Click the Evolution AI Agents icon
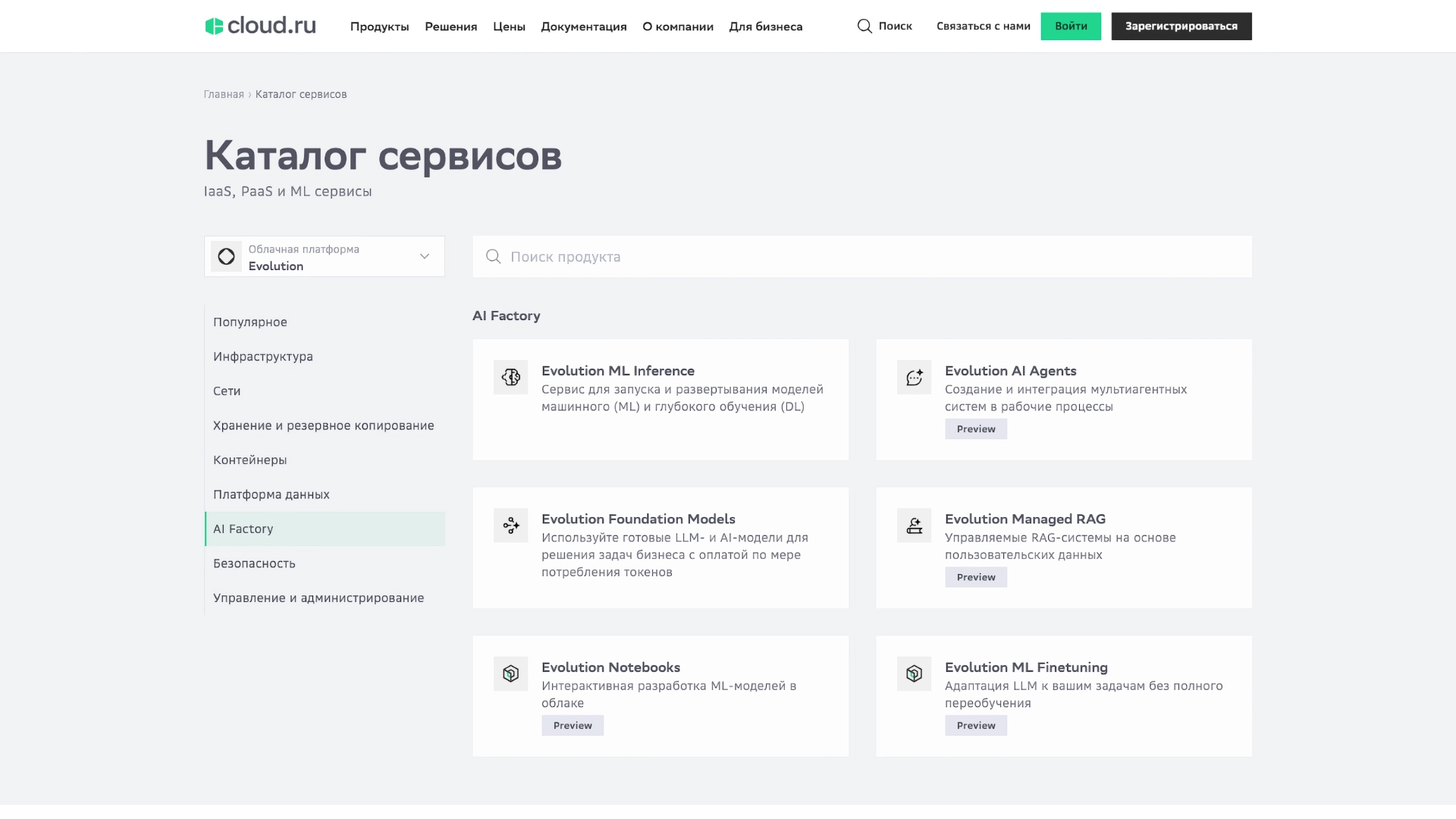The height and width of the screenshot is (819, 1456). 914,377
